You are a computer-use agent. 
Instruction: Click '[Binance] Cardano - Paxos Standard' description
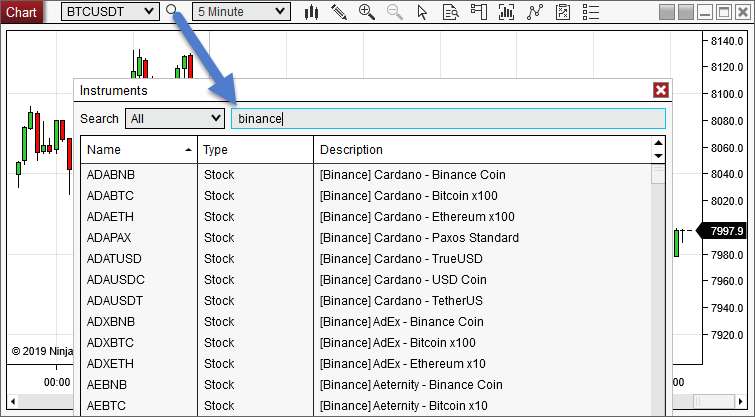419,237
